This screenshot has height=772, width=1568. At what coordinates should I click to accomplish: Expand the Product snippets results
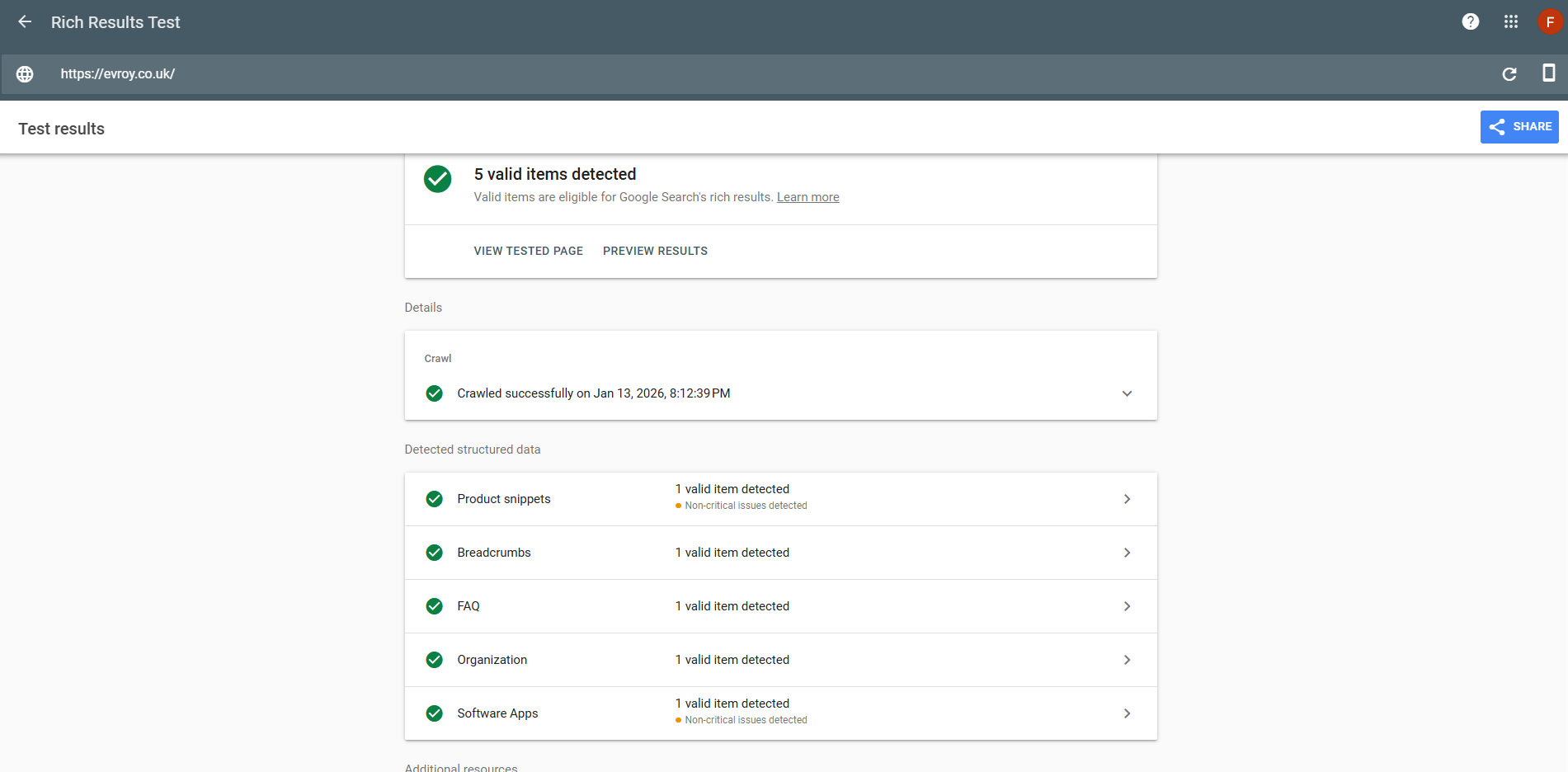tap(1127, 498)
